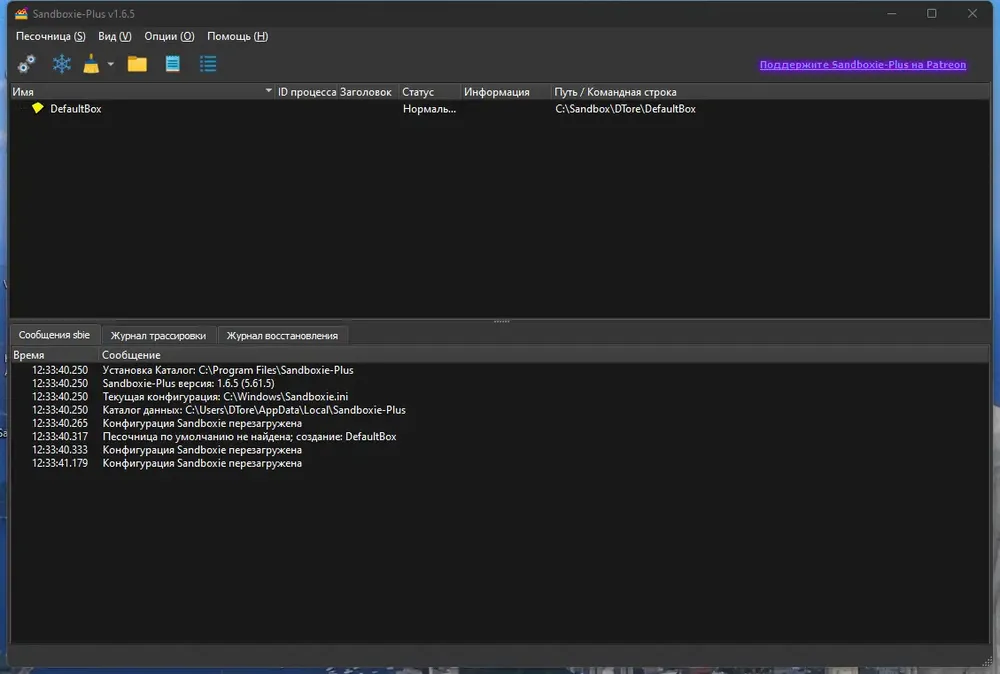Close the Sandboxie-Plus window

point(972,13)
